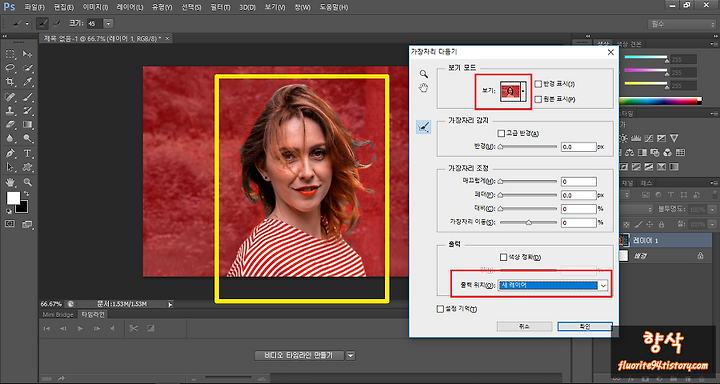Select the Lasso tool
Image resolution: width=720 pixels, height=384 pixels.
[x=10, y=68]
